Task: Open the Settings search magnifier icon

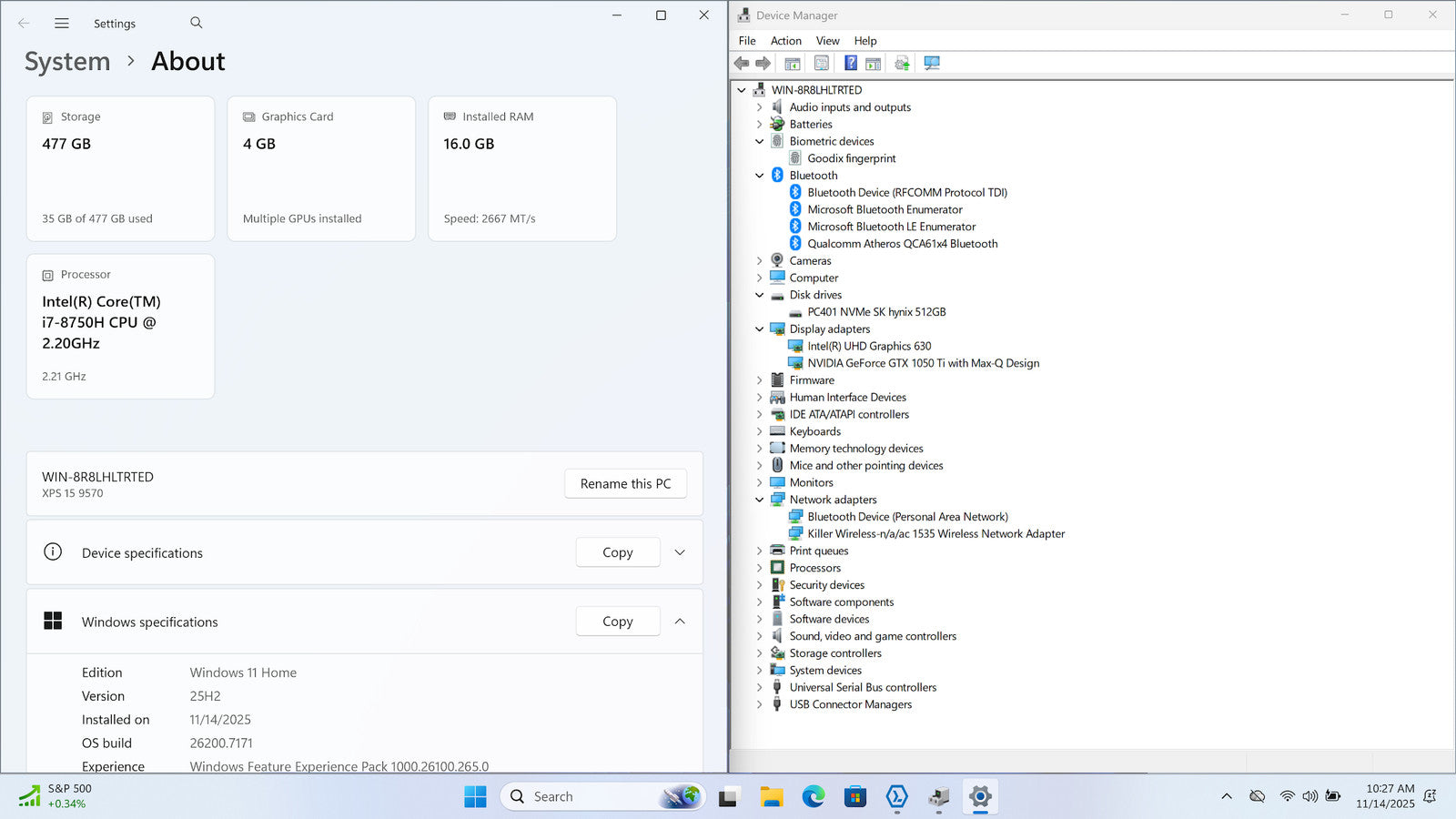Action: [197, 23]
